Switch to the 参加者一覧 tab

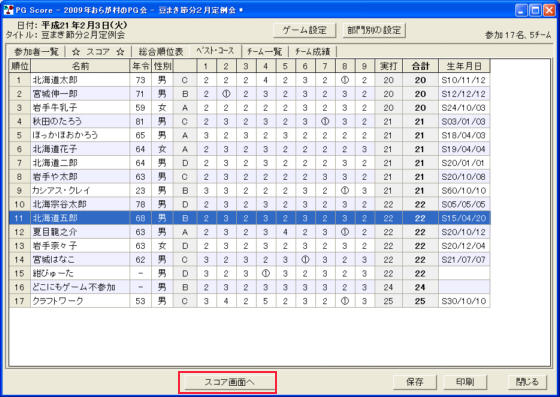(36, 52)
